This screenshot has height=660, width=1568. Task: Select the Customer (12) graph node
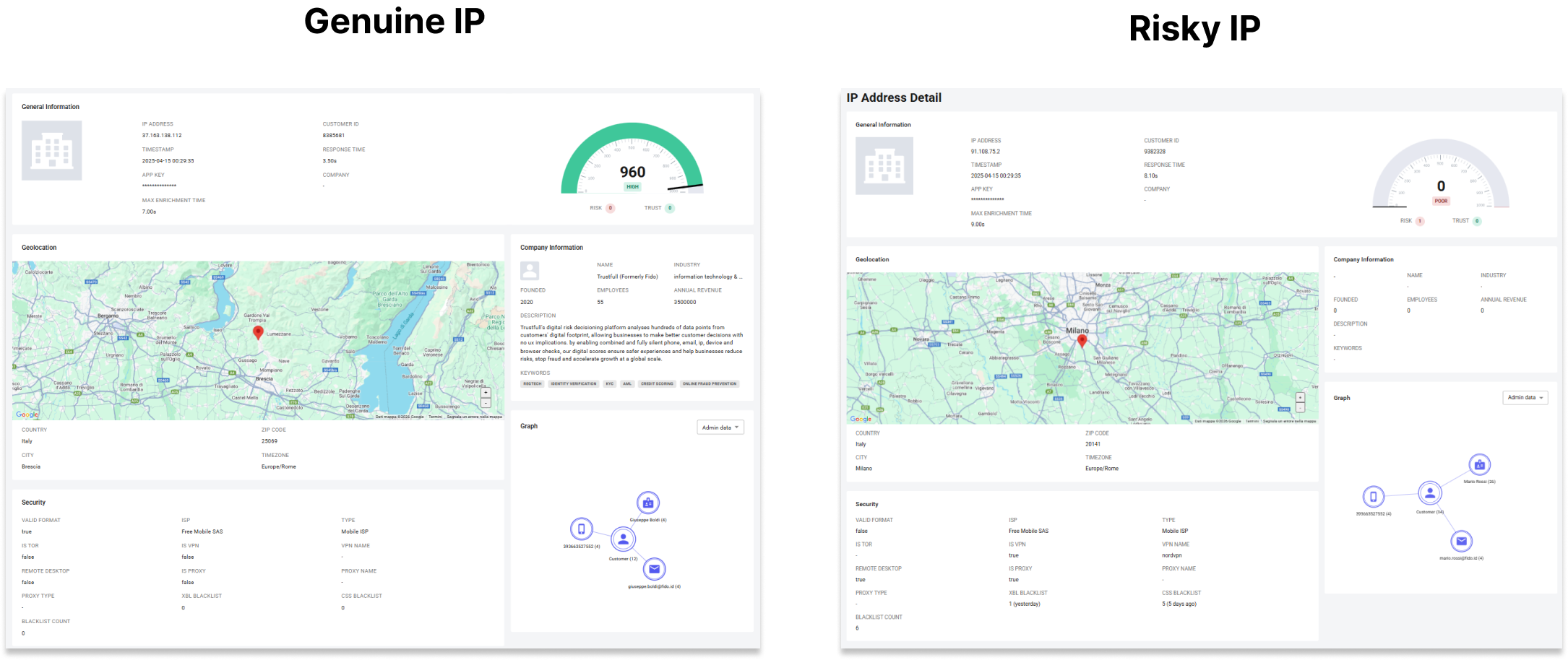point(623,539)
